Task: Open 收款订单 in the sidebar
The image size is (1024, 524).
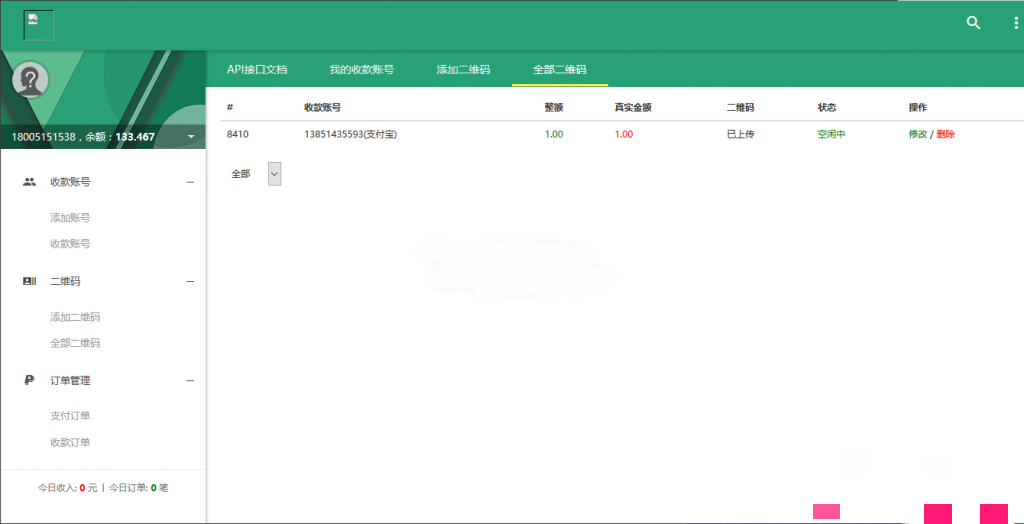Action: pos(70,442)
